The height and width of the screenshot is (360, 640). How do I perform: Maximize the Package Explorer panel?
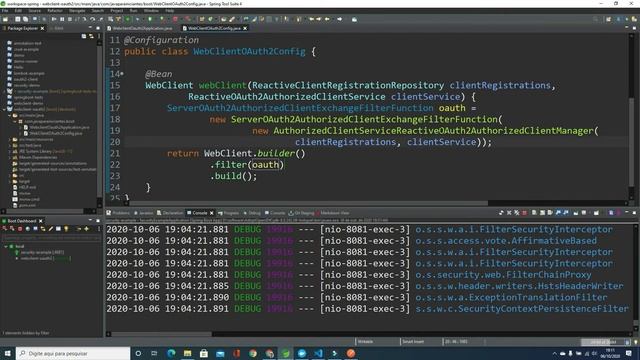[98, 28]
